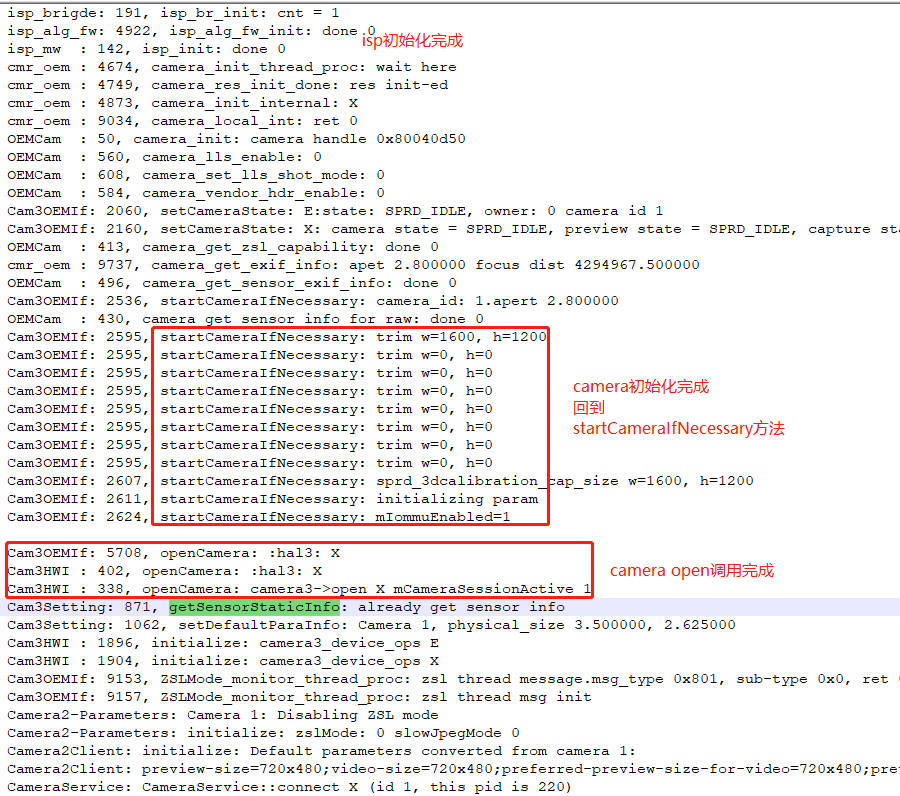
Task: Click the highlighted 'getSensorStaticInfo' search match
Action: [254, 607]
